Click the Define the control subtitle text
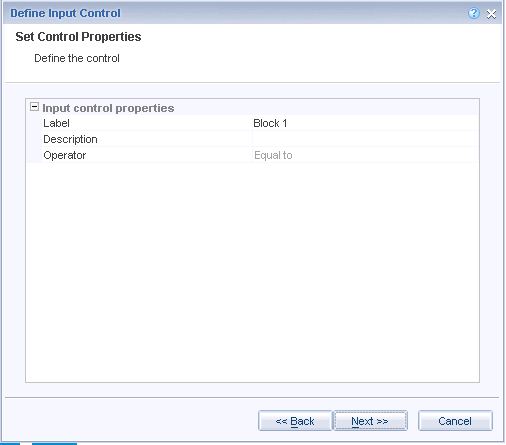This screenshot has height=445, width=506. coord(77,58)
